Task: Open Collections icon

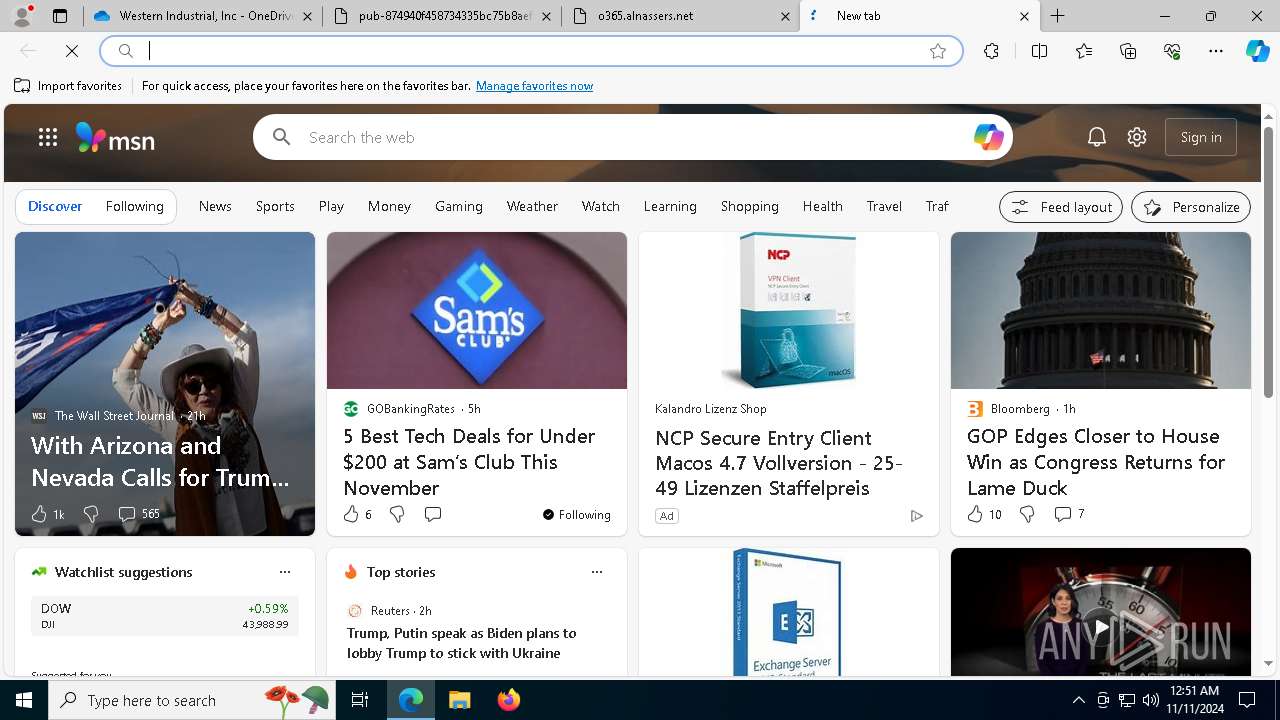Action: pos(1128,51)
